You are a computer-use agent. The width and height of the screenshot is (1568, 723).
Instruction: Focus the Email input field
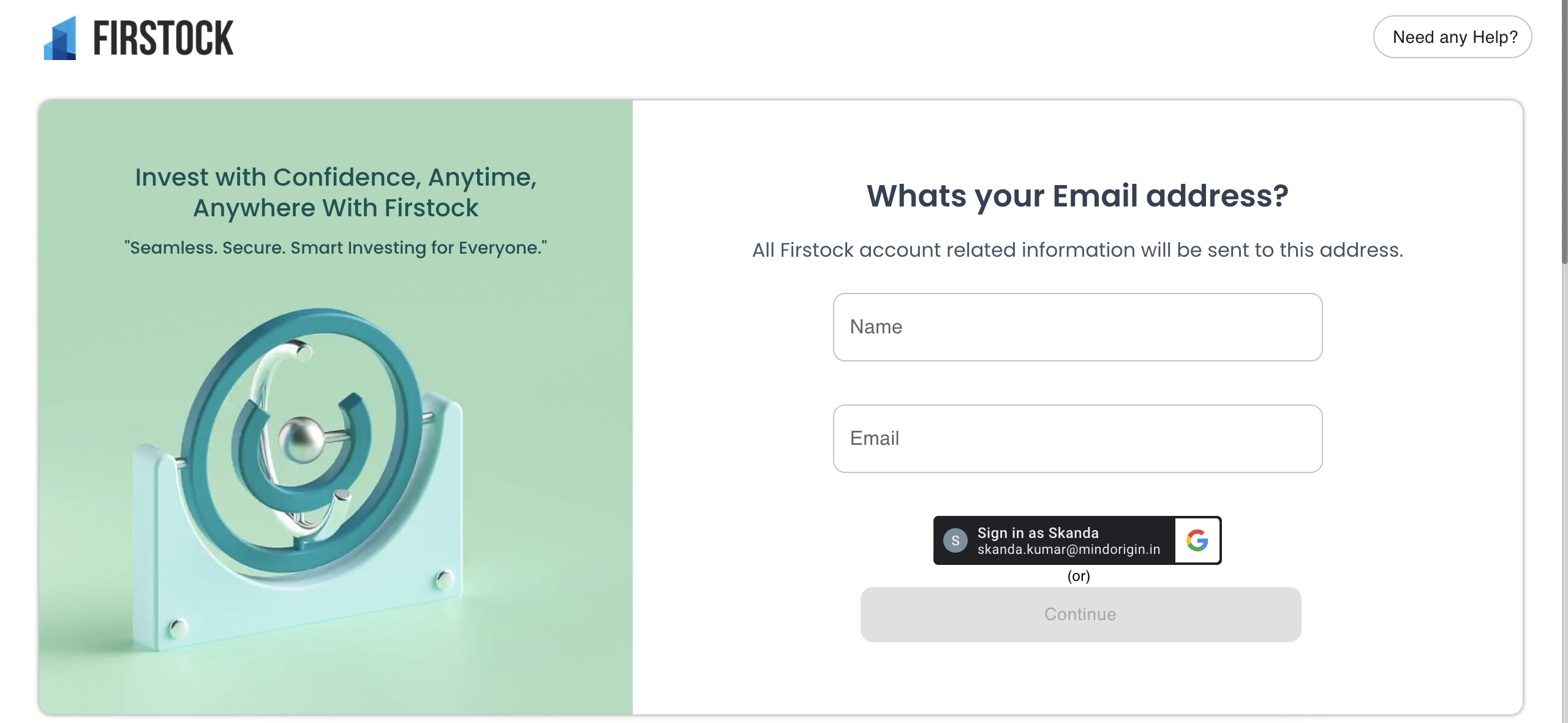[x=1077, y=439]
